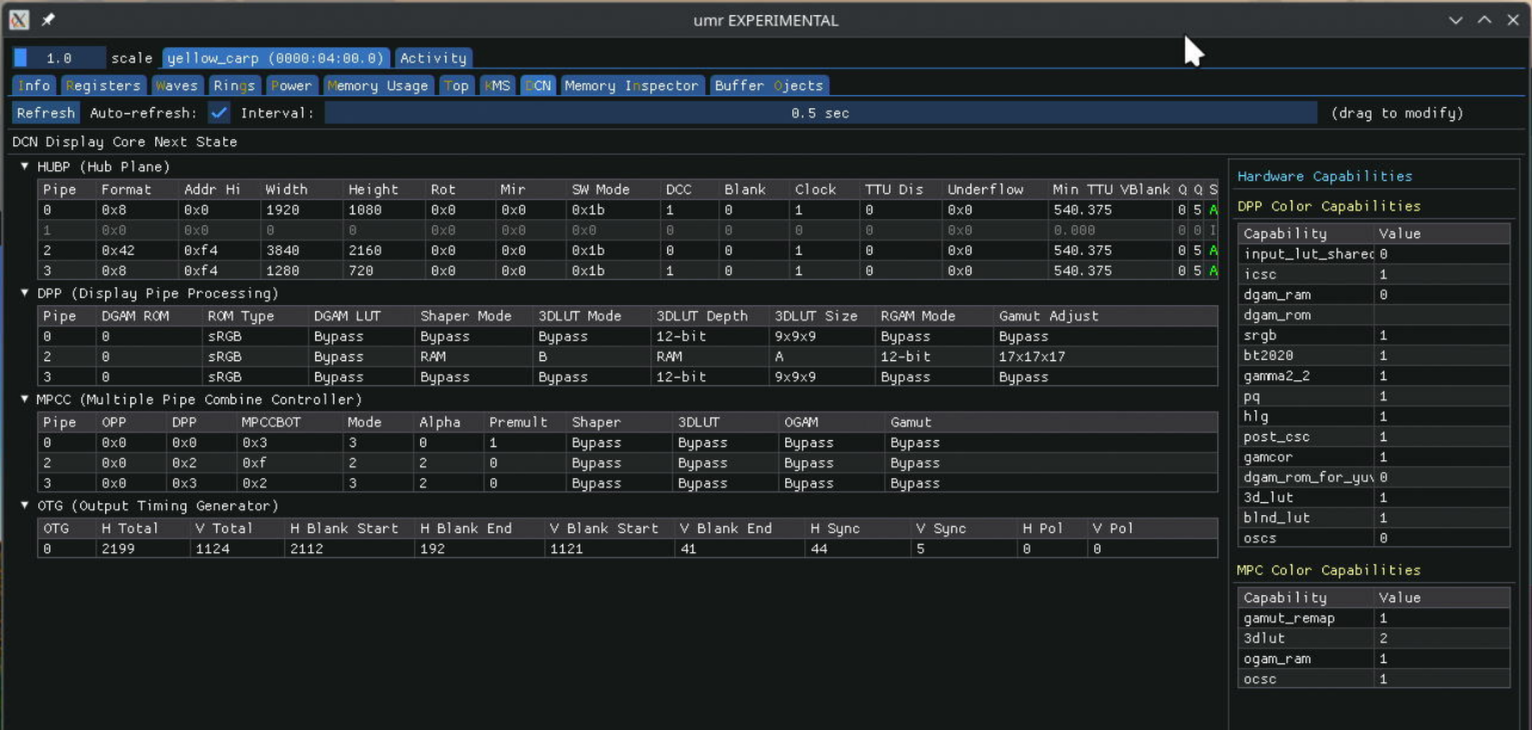Viewport: 1532px width, 730px height.
Task: Collapse the OTG Output Timing Generator section
Action: 25,506
